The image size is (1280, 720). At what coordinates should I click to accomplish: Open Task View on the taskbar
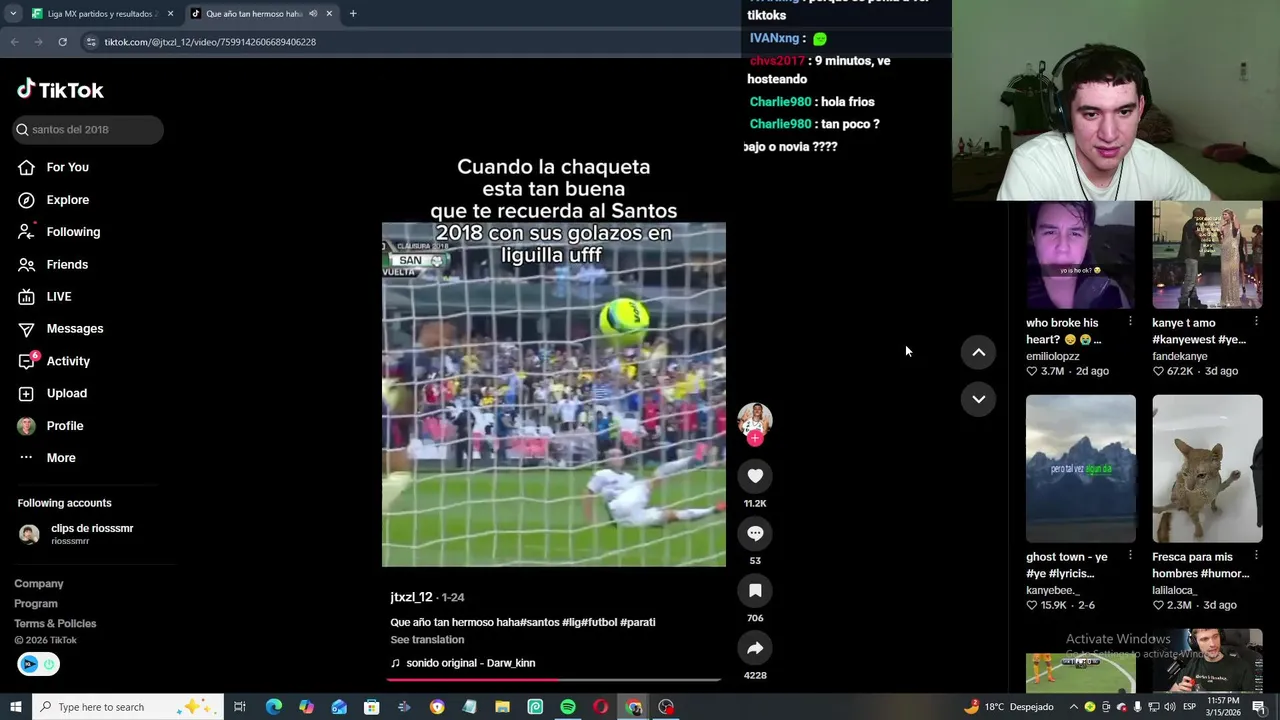click(240, 707)
